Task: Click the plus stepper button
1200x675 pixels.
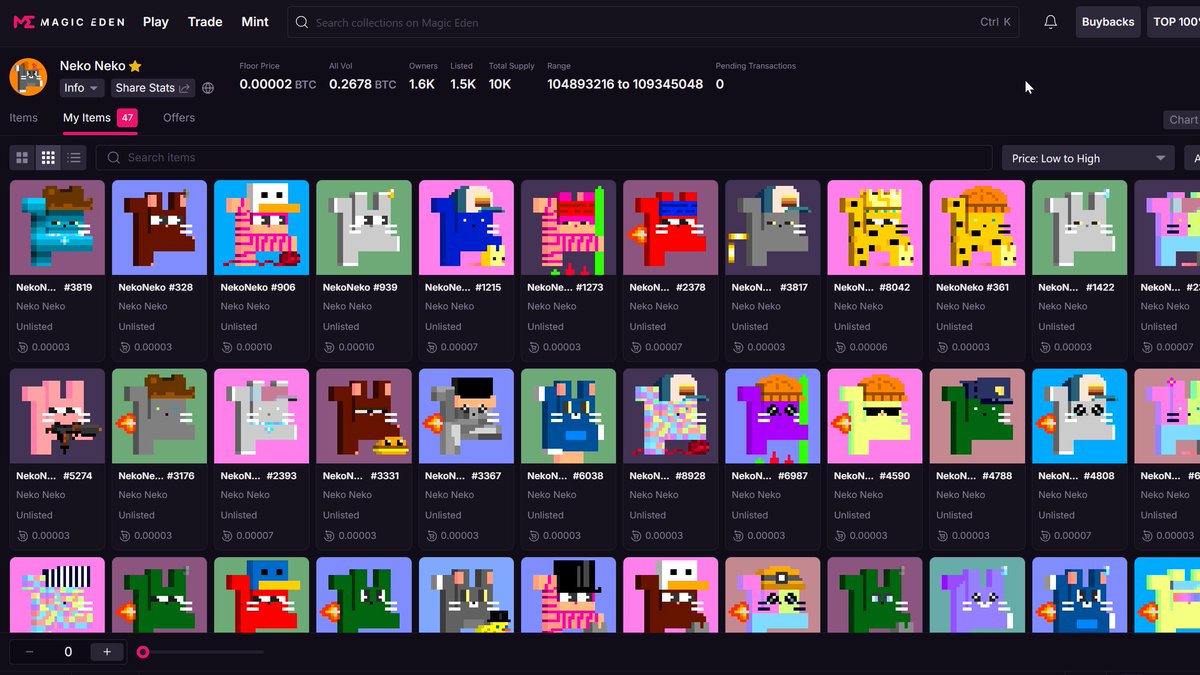Action: pos(107,652)
